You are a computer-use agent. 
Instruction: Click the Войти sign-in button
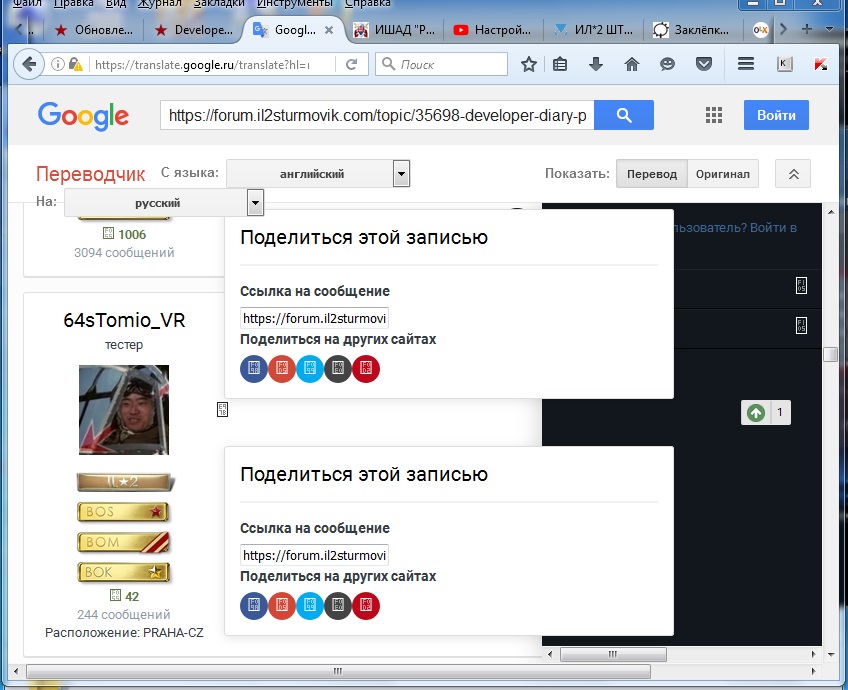(776, 115)
